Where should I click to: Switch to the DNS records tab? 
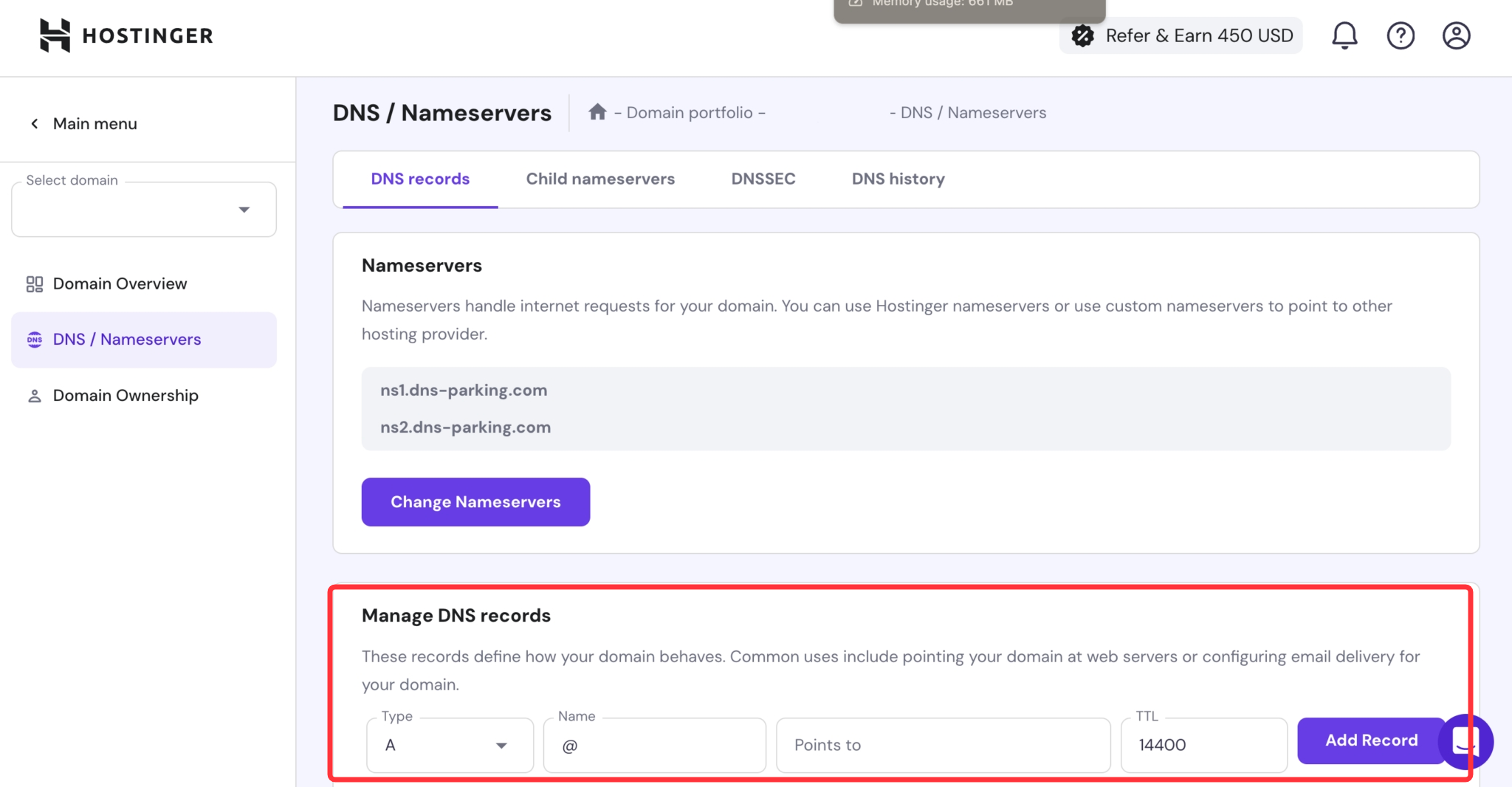coord(420,179)
